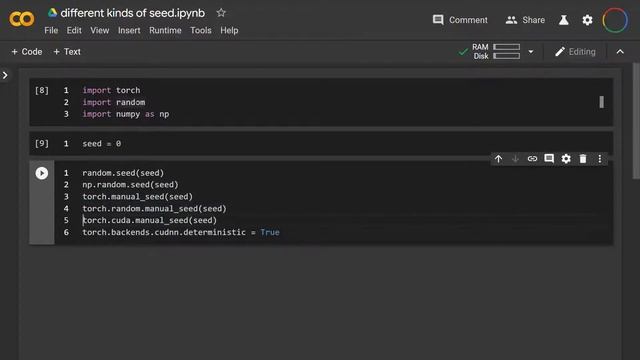Add a comment to the cell
The image size is (640, 360).
click(549, 158)
